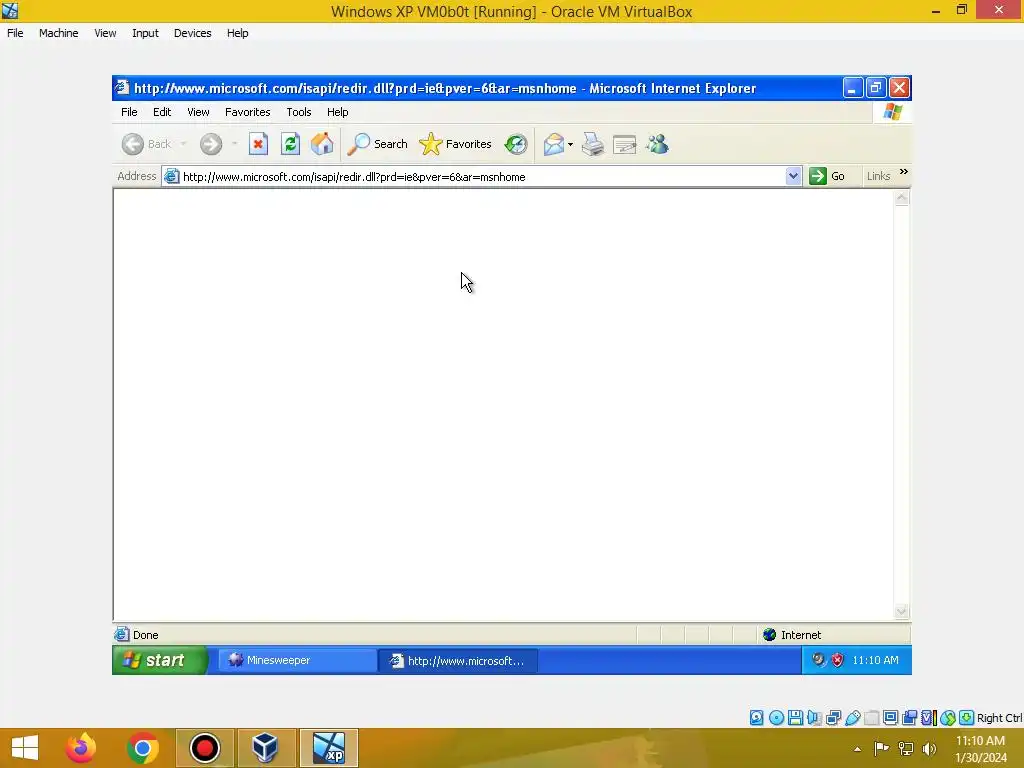Open the History icon in toolbar
The width and height of the screenshot is (1024, 768).
[x=516, y=144]
